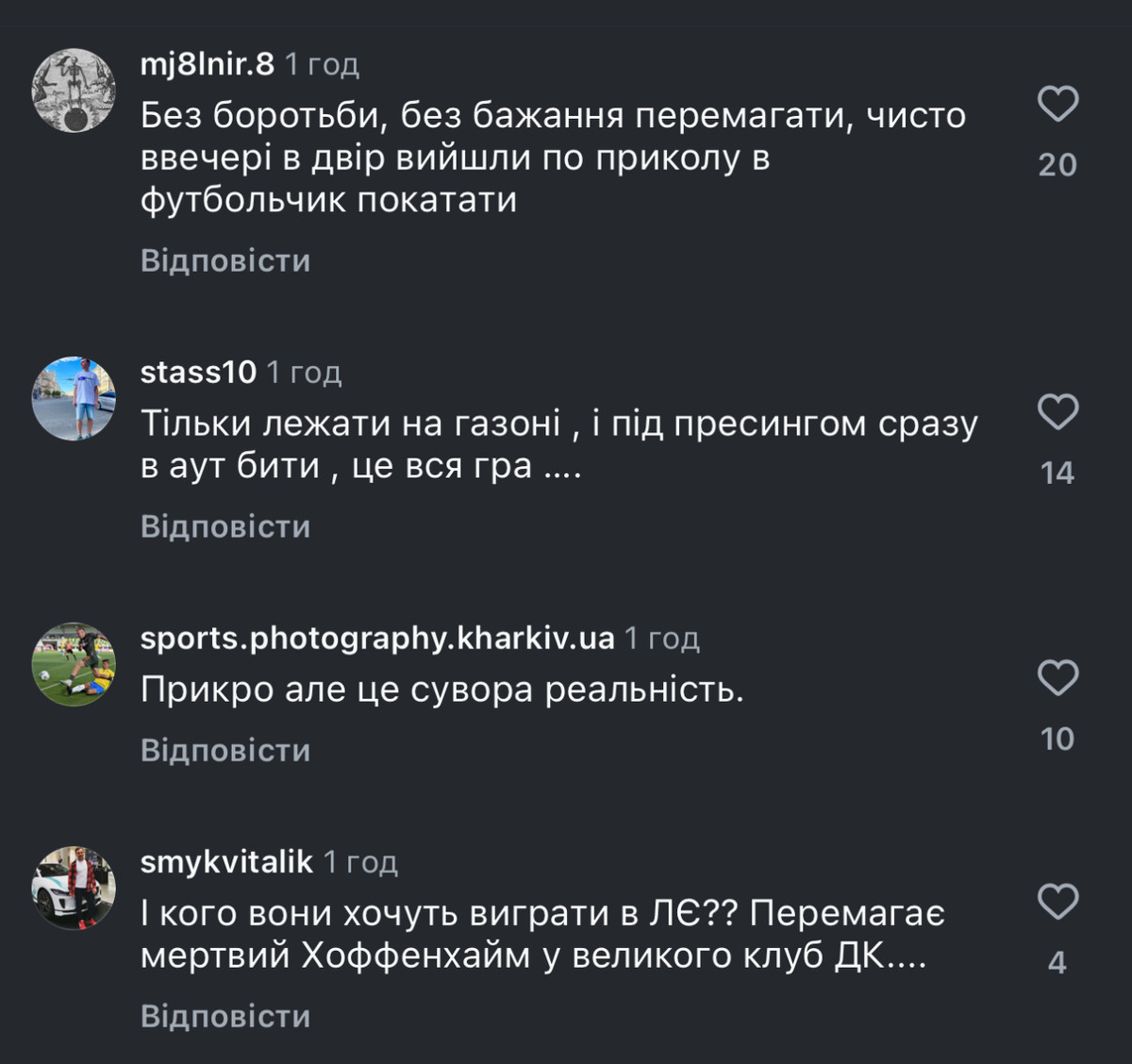Reply to mj8lnir.8's comment
The width and height of the screenshot is (1132, 1064).
225,260
